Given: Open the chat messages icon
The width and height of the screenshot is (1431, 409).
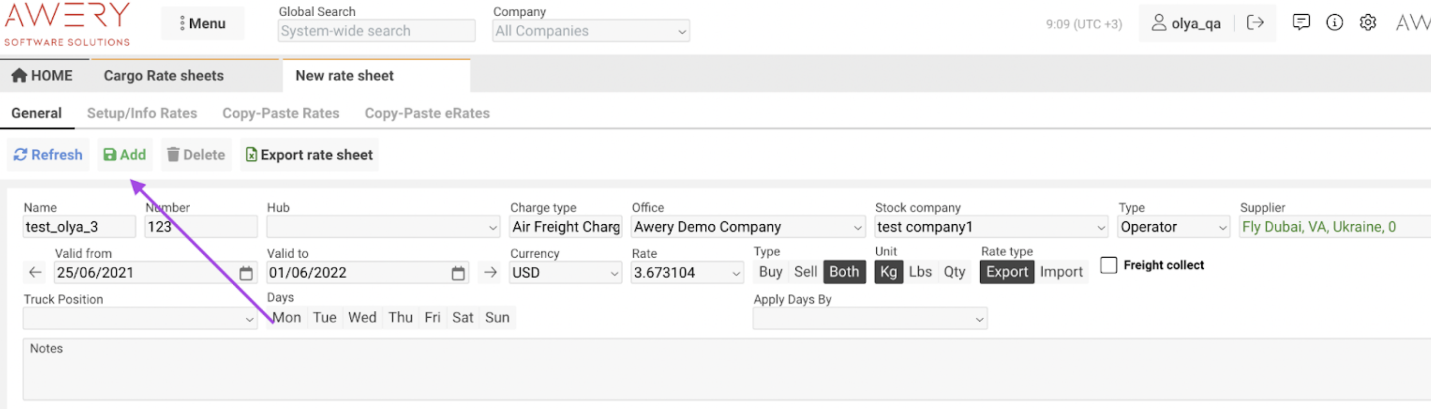Looking at the screenshot, I should point(1301,23).
